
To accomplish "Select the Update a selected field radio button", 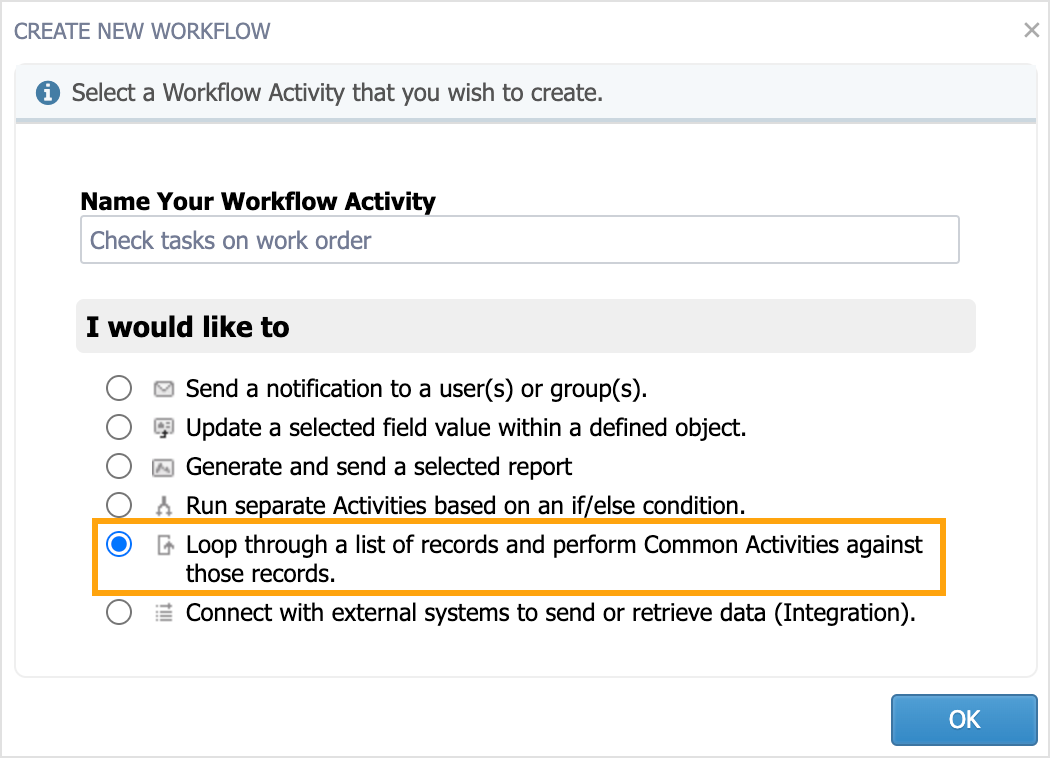I will (119, 427).
